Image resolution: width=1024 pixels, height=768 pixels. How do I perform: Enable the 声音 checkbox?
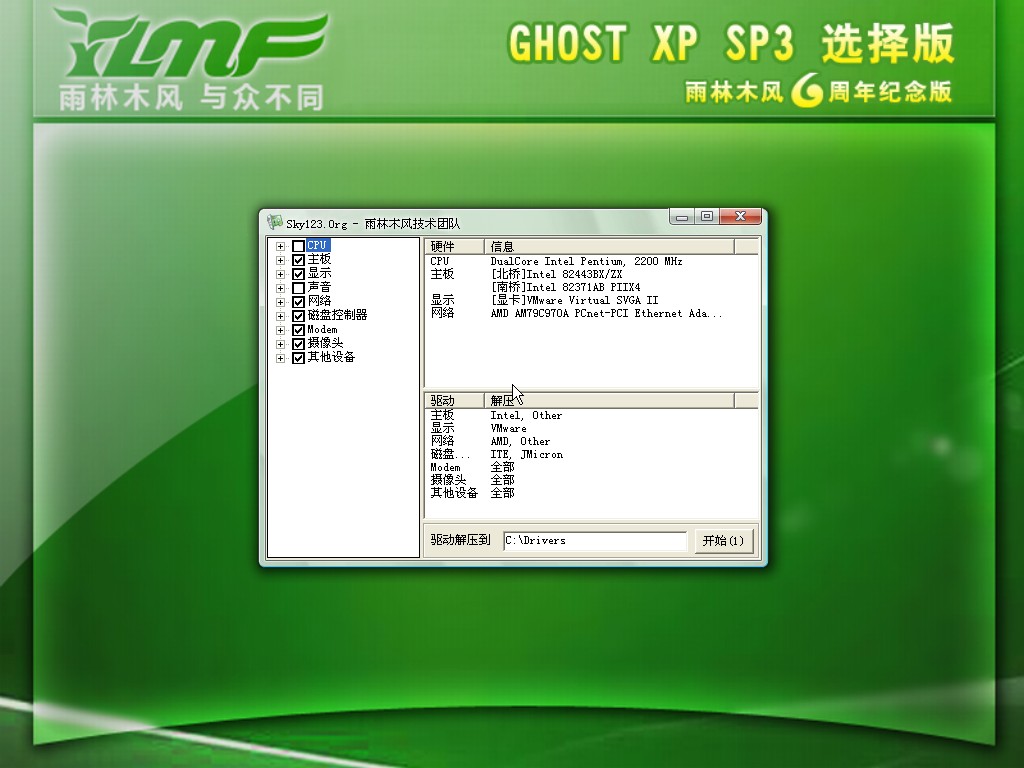(x=298, y=288)
